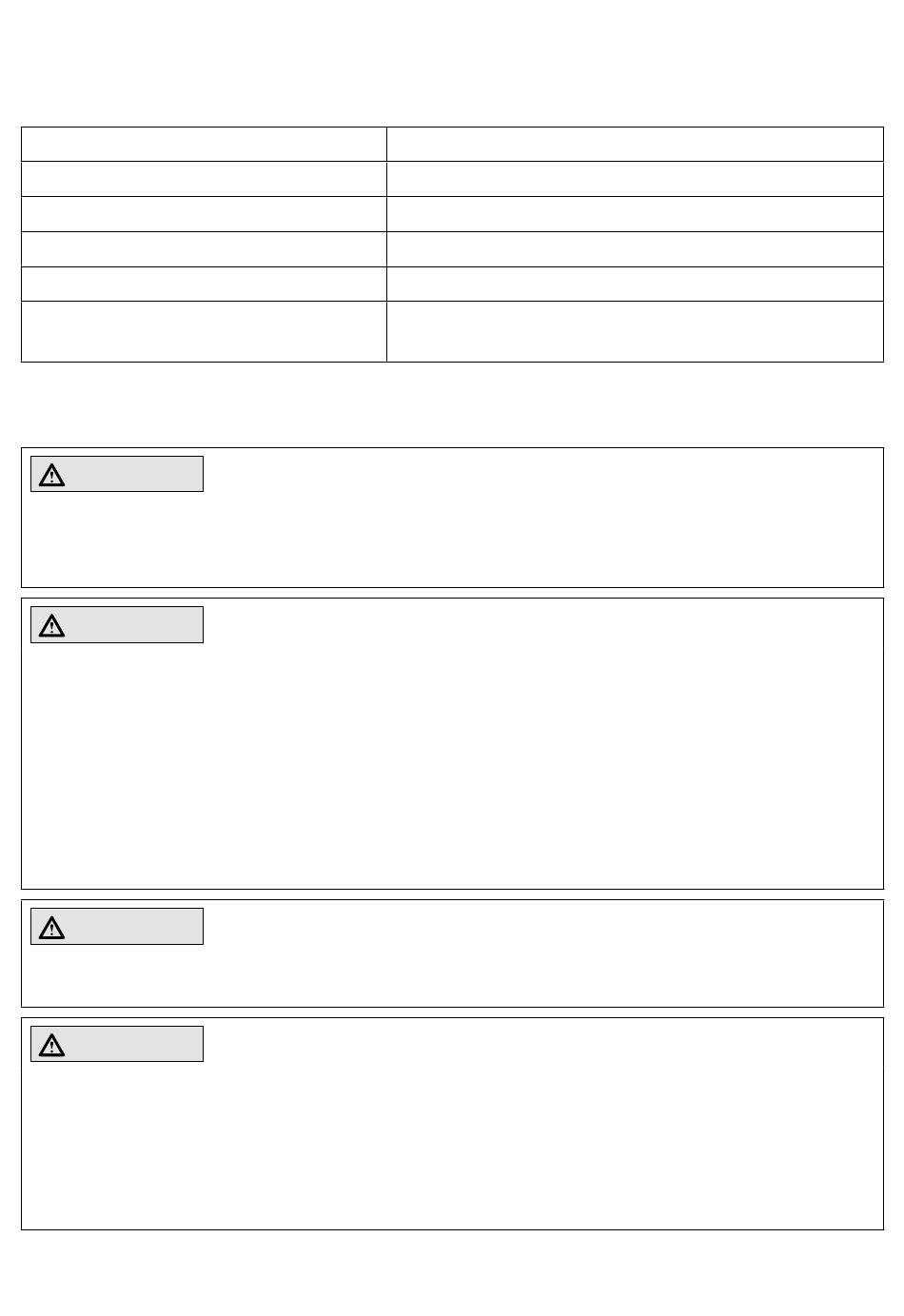Viewport: 904px width, 1316px height.
Task: Select the gray label bar of bottom notice
Action: point(117,1044)
